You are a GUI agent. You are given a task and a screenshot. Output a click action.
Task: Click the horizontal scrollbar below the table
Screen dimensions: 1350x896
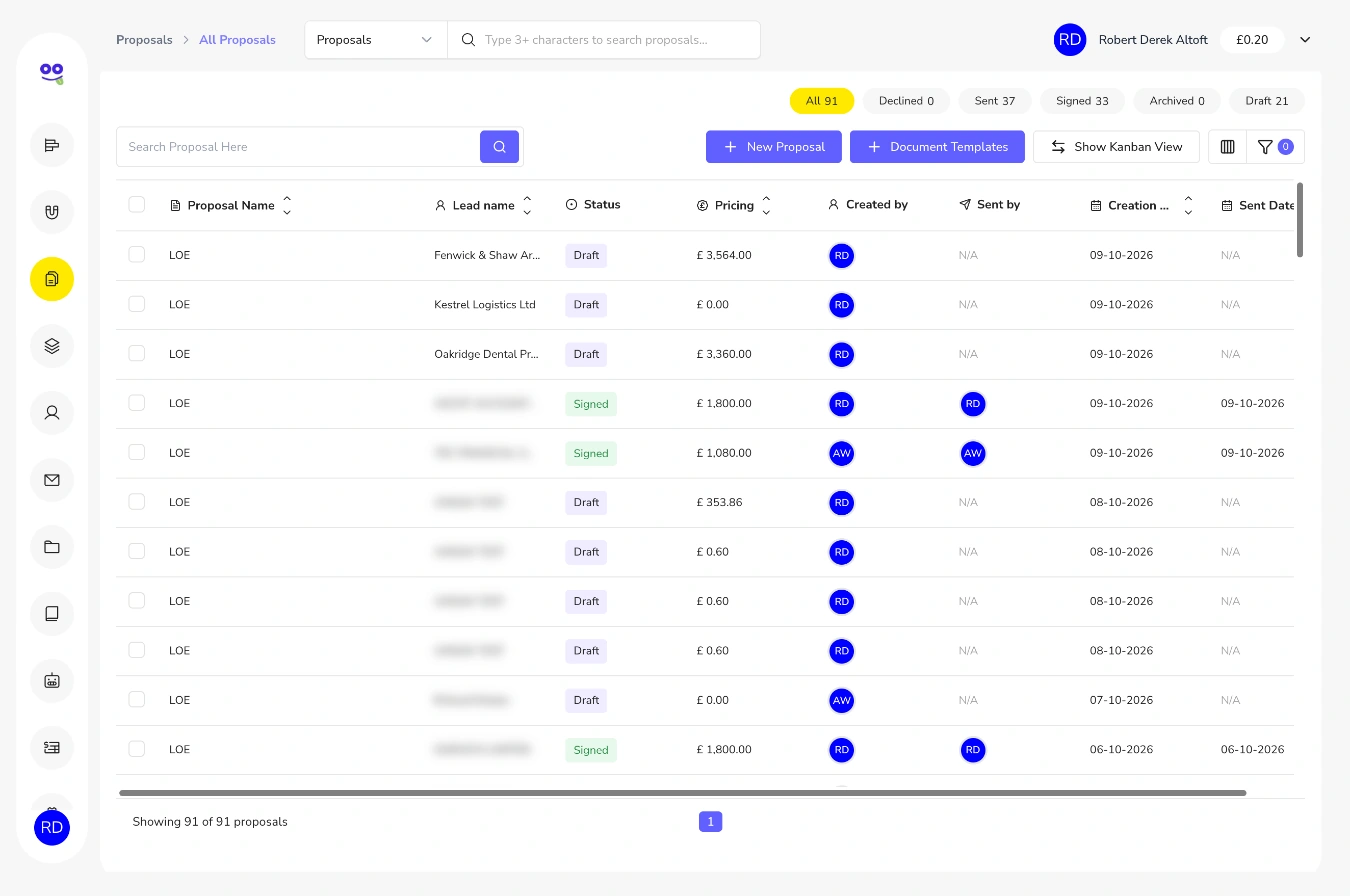683,793
